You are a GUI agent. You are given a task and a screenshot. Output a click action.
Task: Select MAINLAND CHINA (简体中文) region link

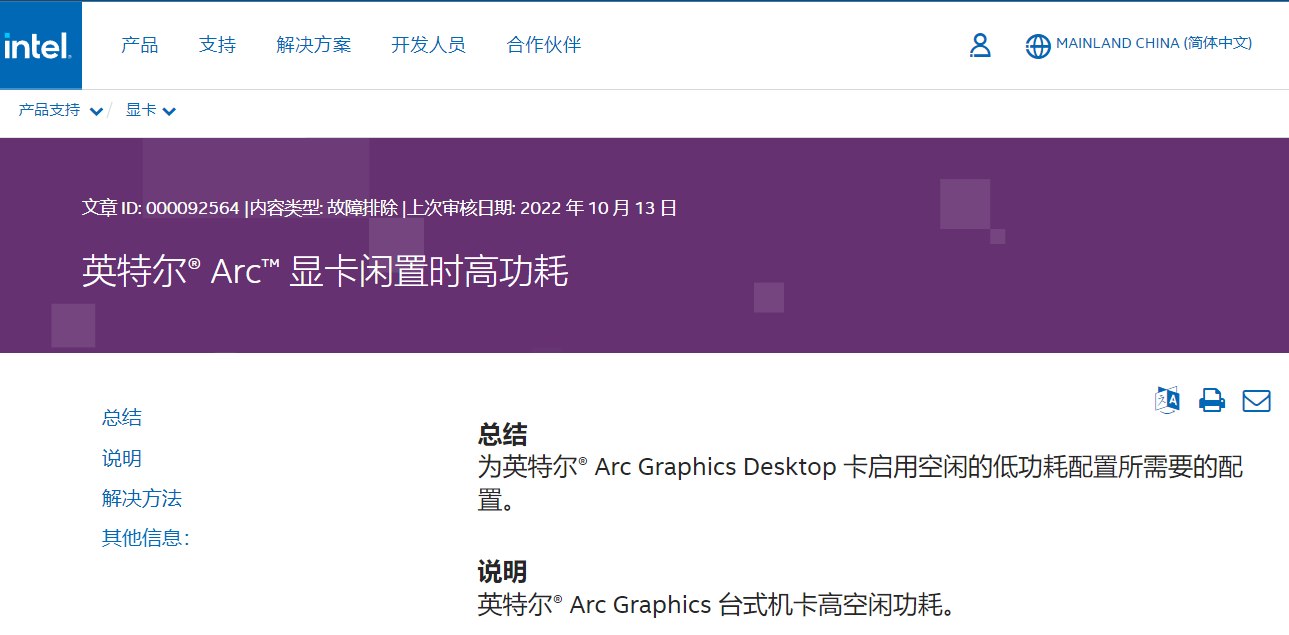(1154, 44)
